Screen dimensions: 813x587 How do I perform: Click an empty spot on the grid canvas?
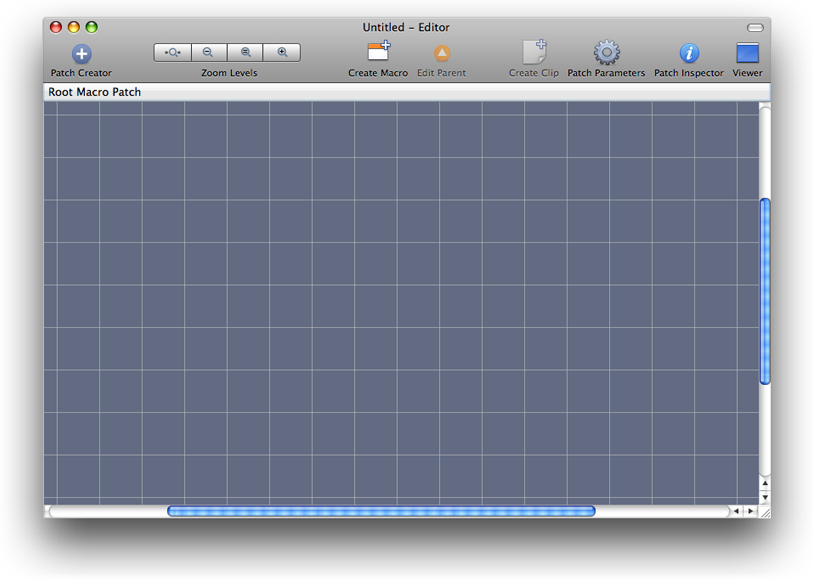tap(400, 300)
